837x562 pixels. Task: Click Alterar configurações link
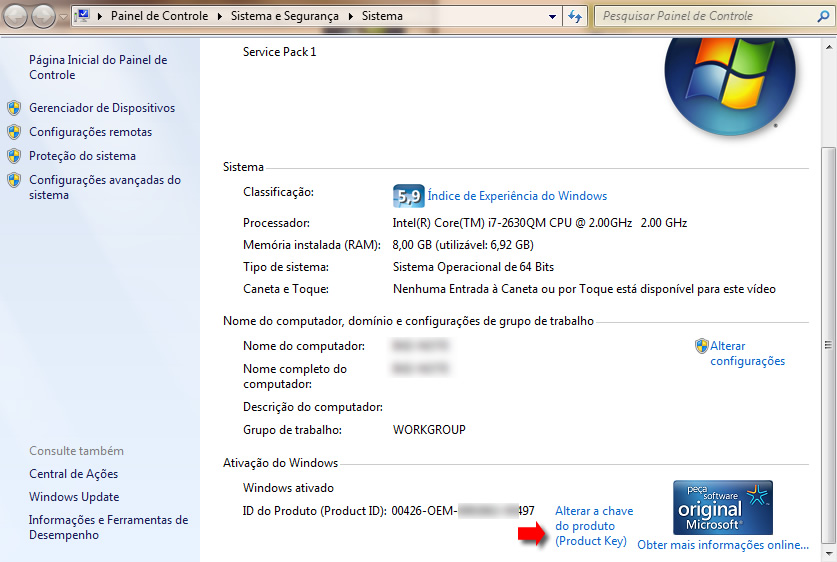click(747, 353)
